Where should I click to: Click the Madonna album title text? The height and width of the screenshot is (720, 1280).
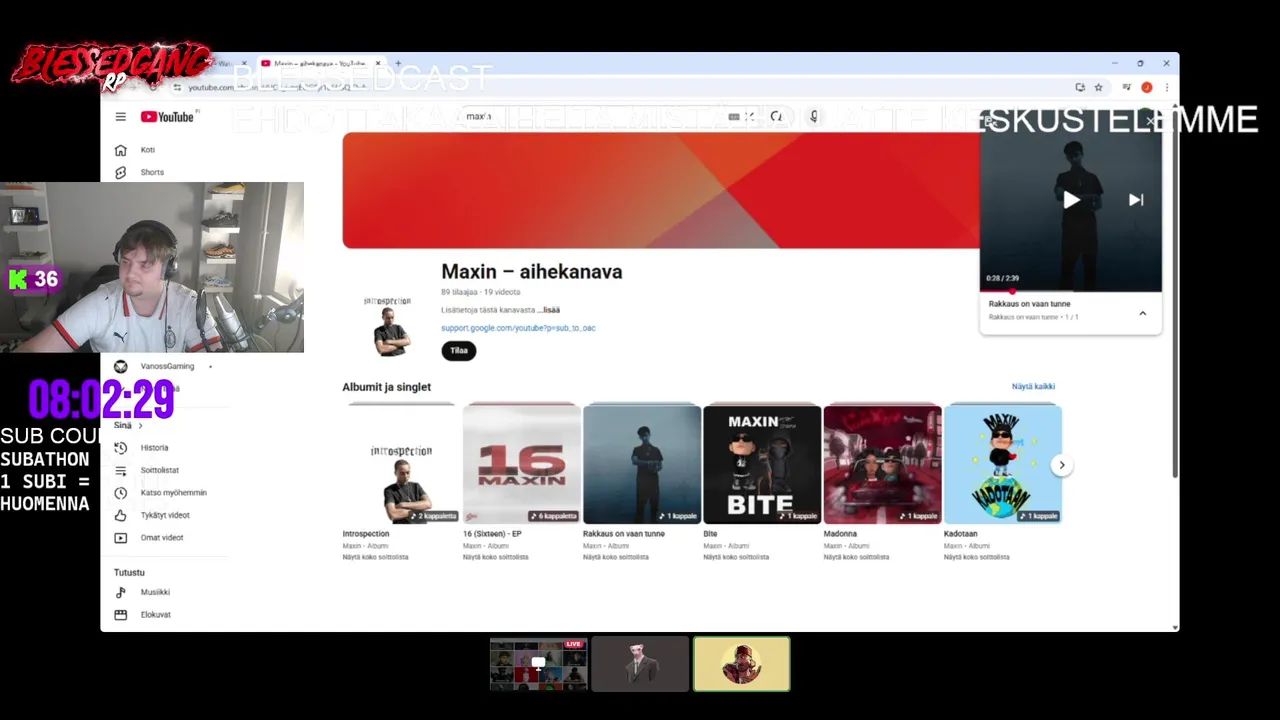(840, 534)
